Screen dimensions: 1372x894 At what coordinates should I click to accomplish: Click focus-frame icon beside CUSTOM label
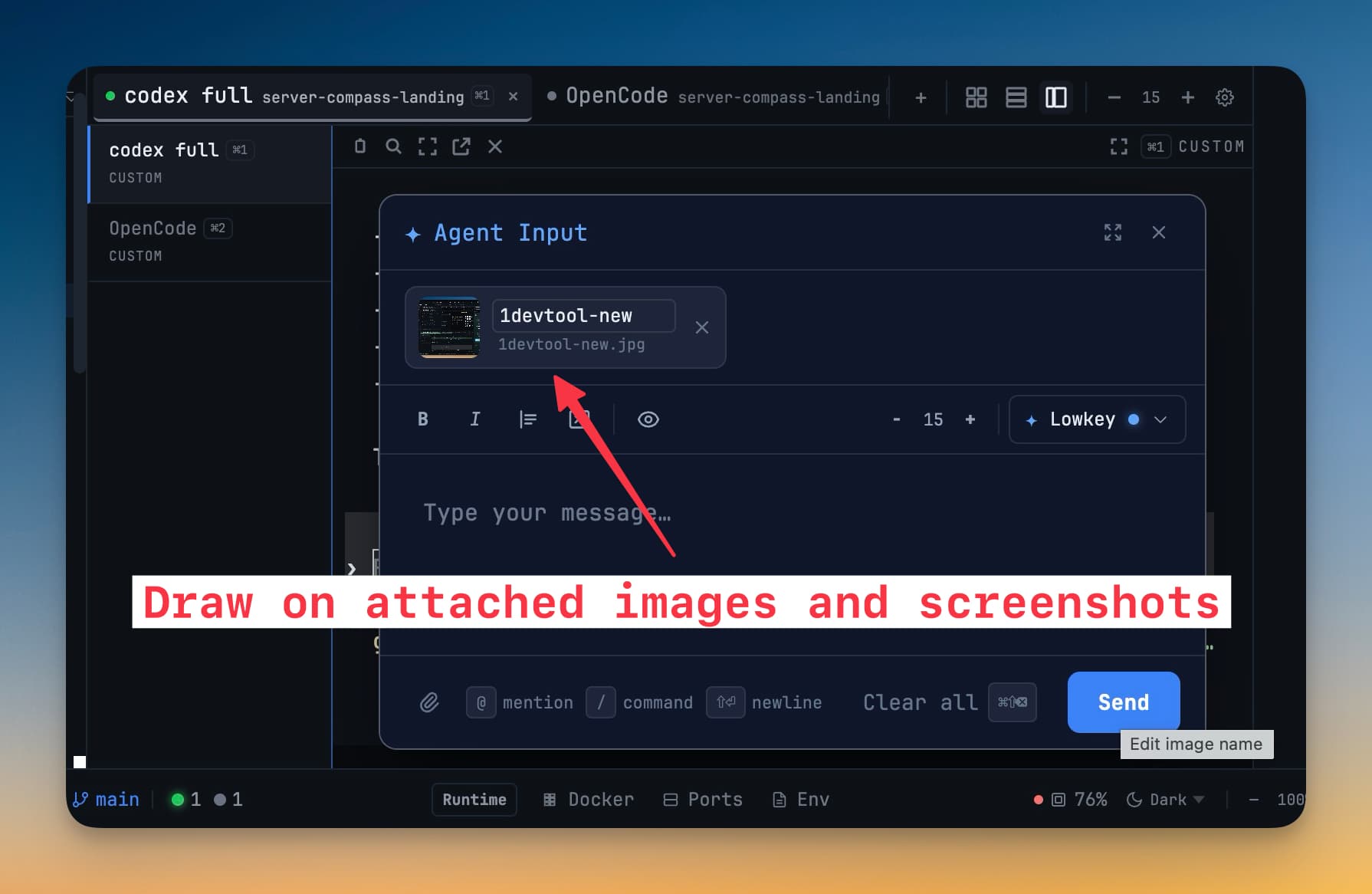[x=1118, y=146]
